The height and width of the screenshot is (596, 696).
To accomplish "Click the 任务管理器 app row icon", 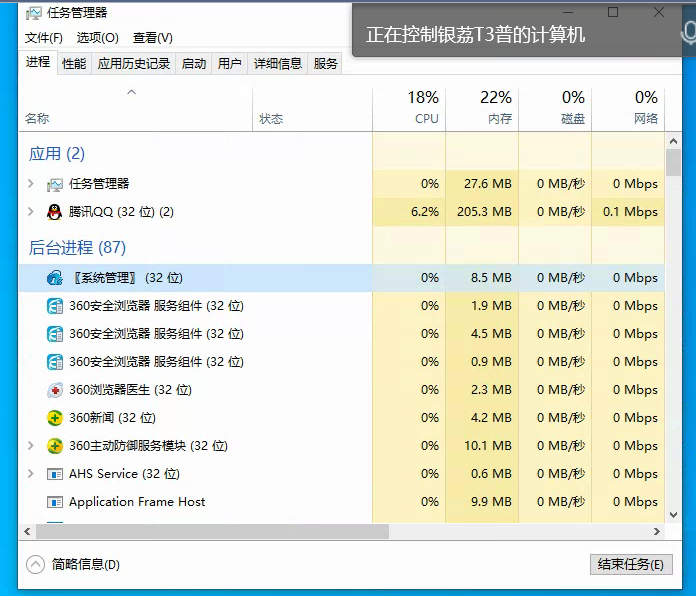I will pos(55,184).
